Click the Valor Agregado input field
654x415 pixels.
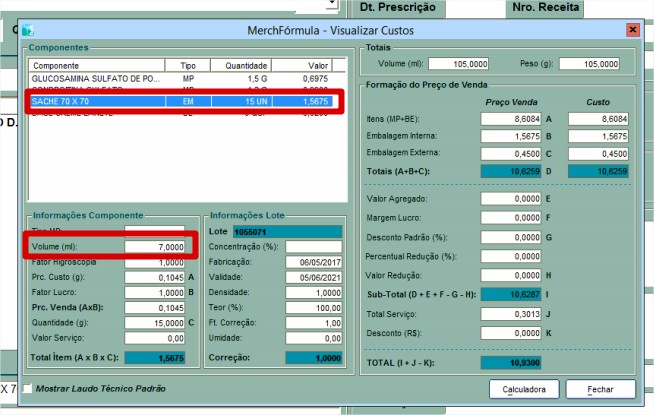point(510,199)
